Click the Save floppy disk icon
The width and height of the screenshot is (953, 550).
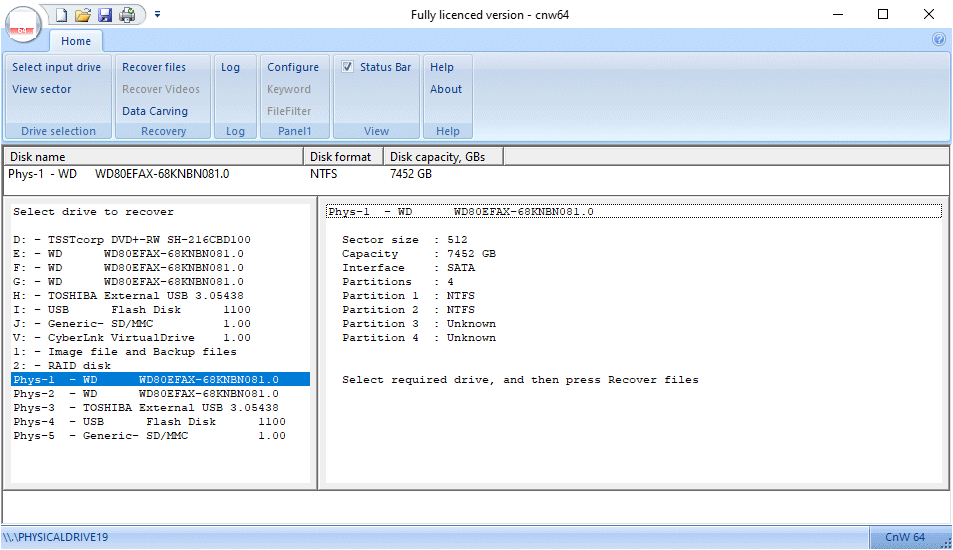(105, 15)
